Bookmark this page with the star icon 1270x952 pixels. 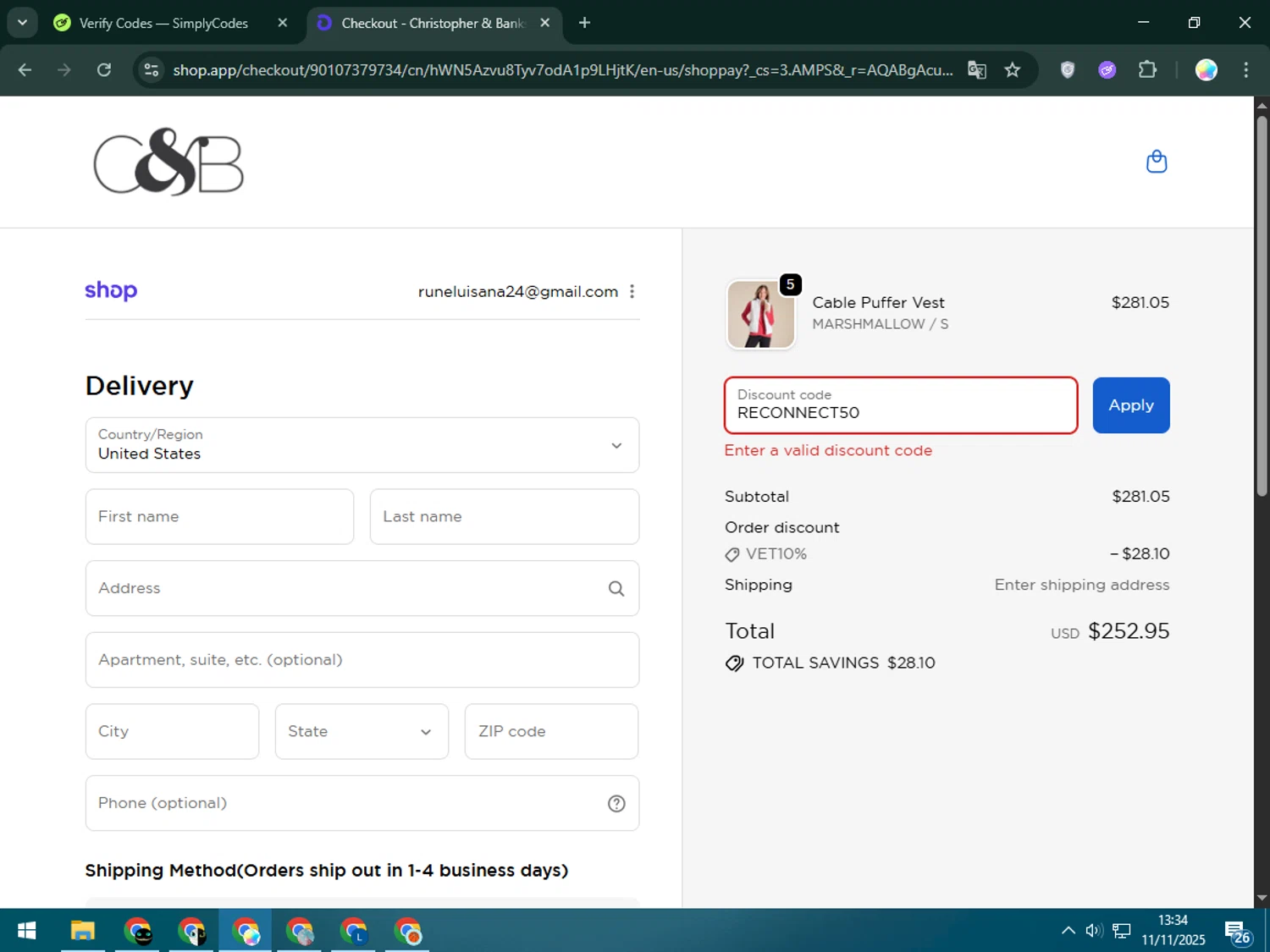(x=1013, y=69)
